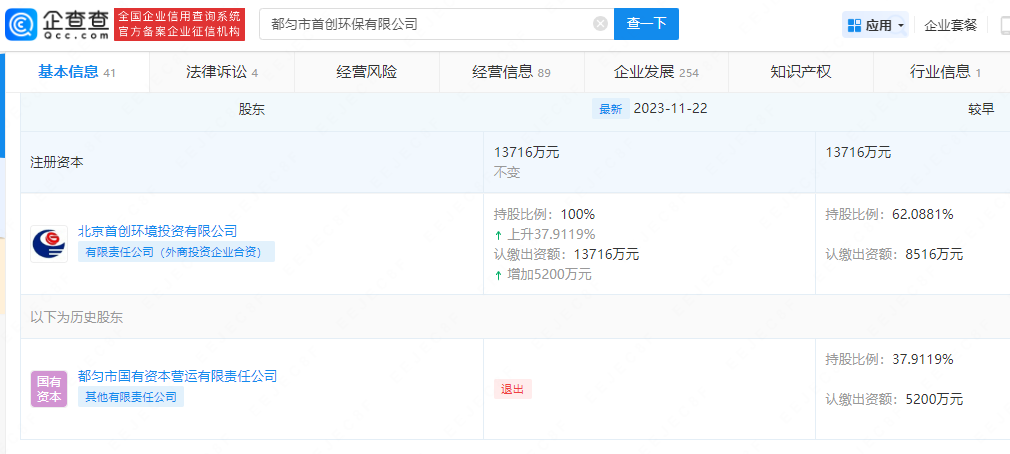Click the device icon beside 企业套餐
Screen dimensions: 1010x454
[1005, 25]
